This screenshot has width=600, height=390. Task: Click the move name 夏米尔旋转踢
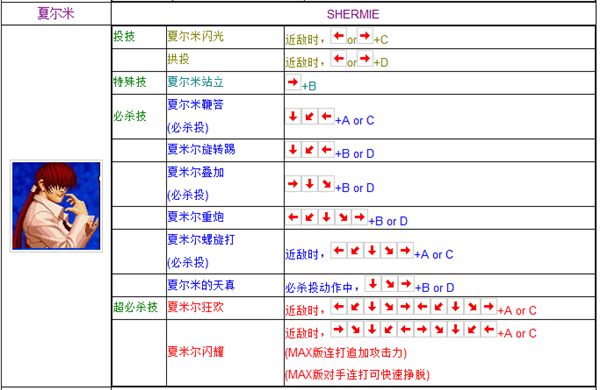pyautogui.click(x=201, y=149)
